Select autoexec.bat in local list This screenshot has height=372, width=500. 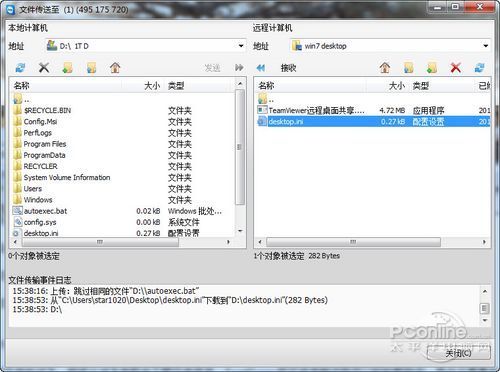40,211
